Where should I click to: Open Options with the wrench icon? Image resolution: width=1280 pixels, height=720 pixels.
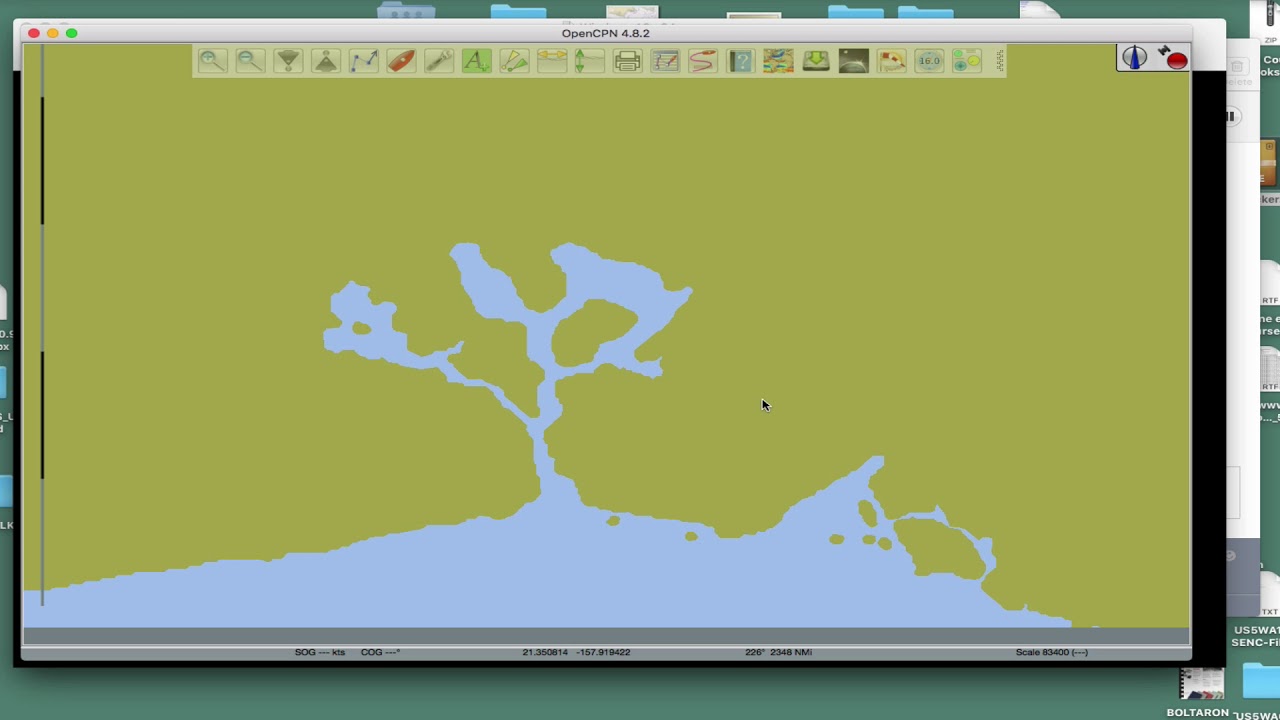439,61
